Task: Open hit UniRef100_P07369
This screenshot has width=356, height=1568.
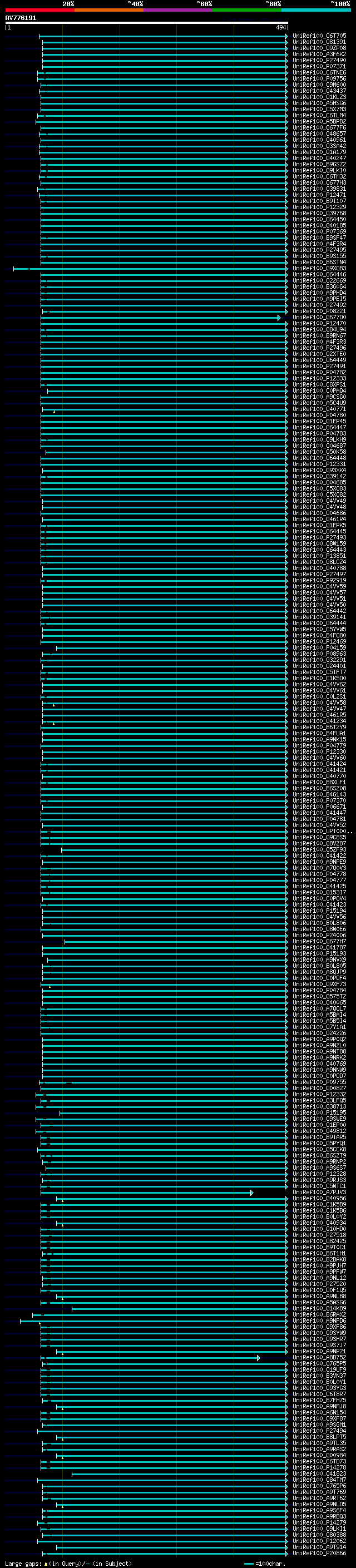Action: coord(319,232)
